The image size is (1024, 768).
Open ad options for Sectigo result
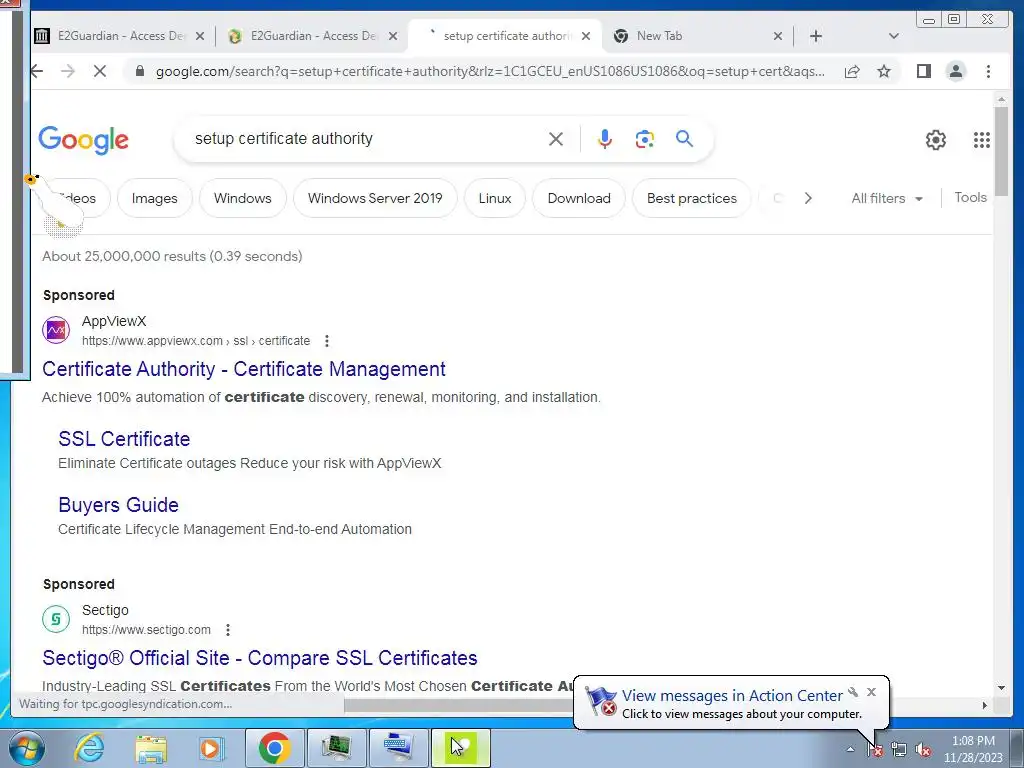pyautogui.click(x=227, y=630)
